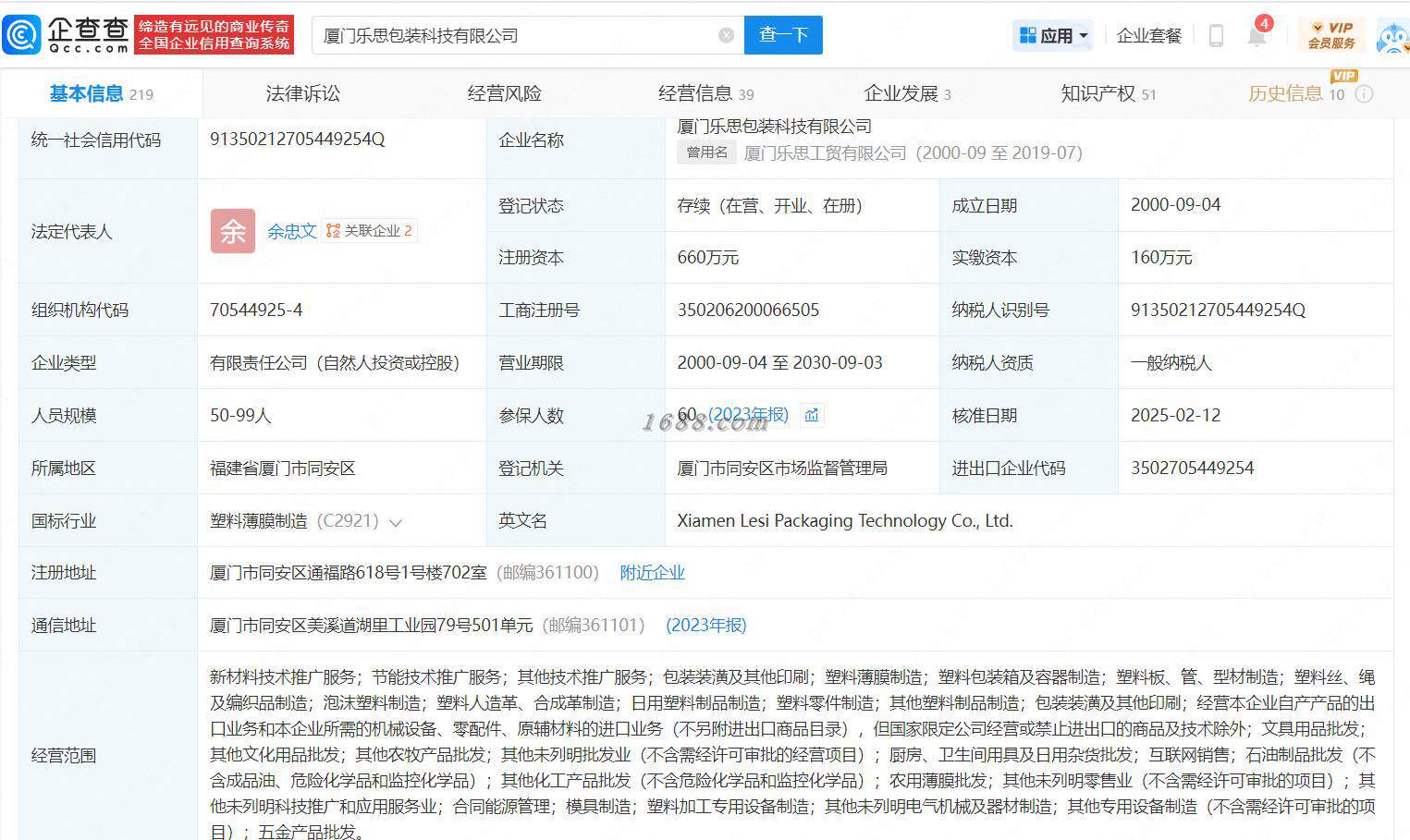This screenshot has width=1410, height=840.
Task: Select the 注册地址 address text
Action: click(x=349, y=573)
